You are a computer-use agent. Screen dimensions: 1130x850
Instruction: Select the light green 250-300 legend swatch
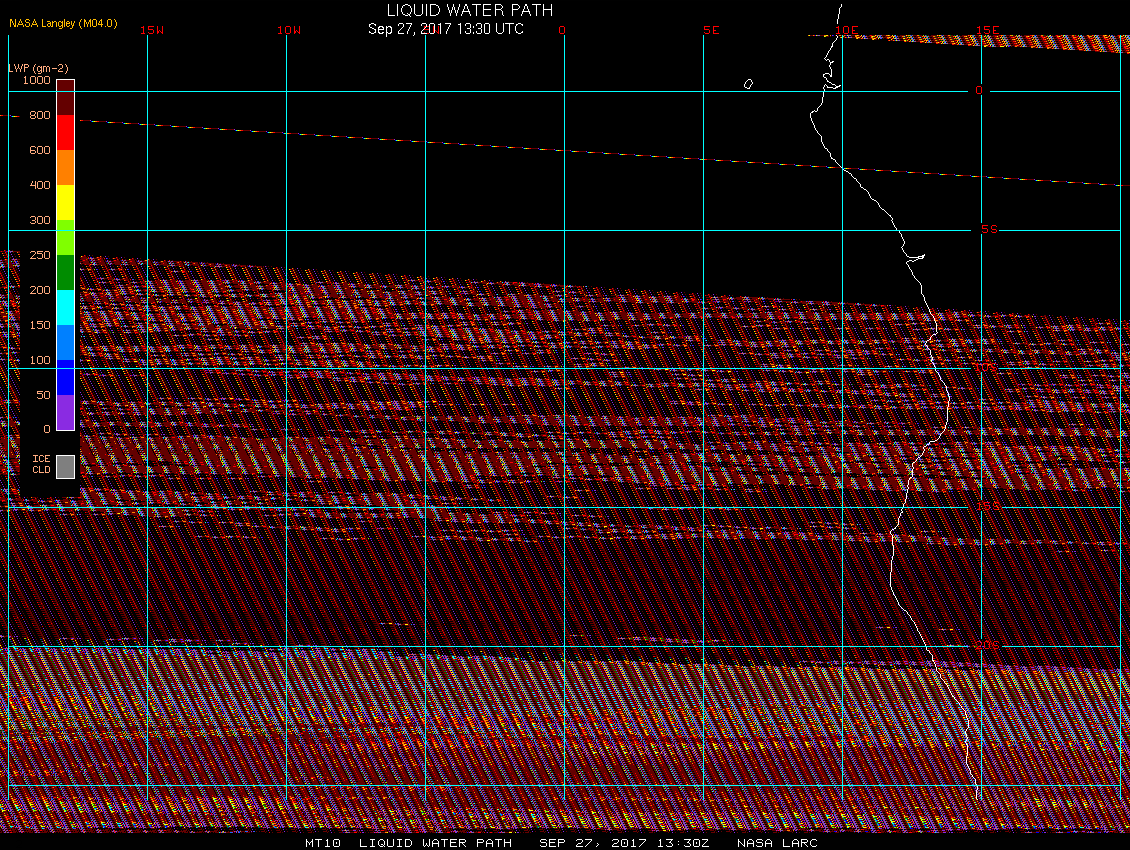point(66,237)
